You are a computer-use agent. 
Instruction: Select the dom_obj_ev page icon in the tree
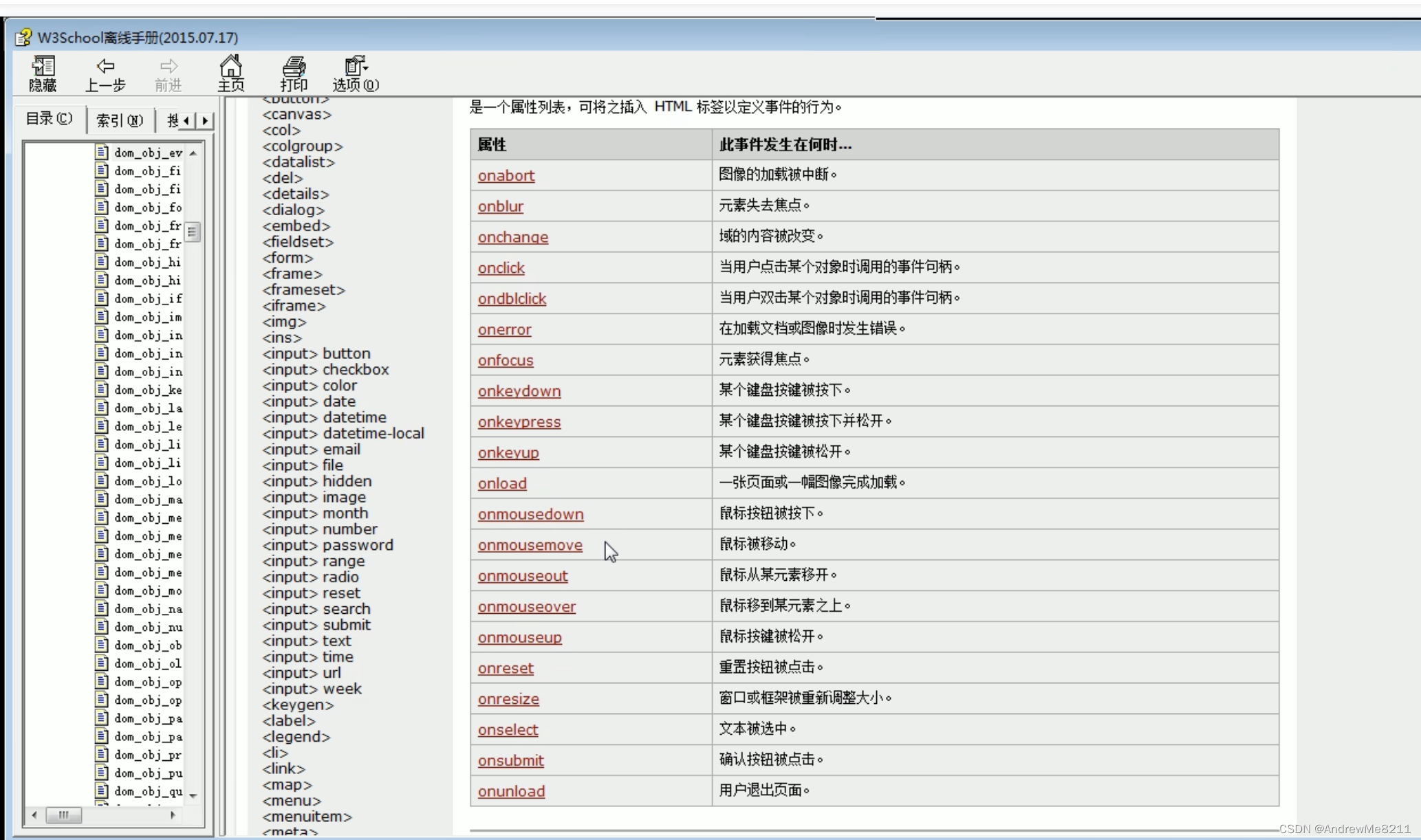(x=102, y=152)
